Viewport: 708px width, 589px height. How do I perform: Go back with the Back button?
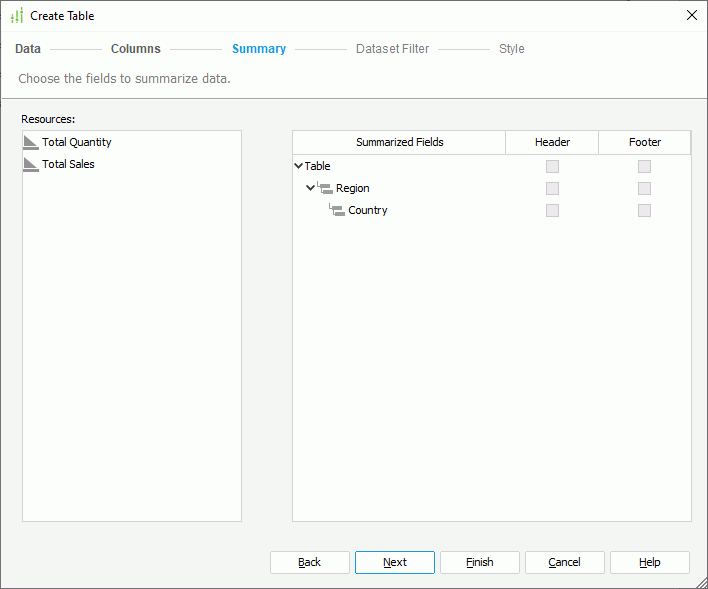[310, 562]
